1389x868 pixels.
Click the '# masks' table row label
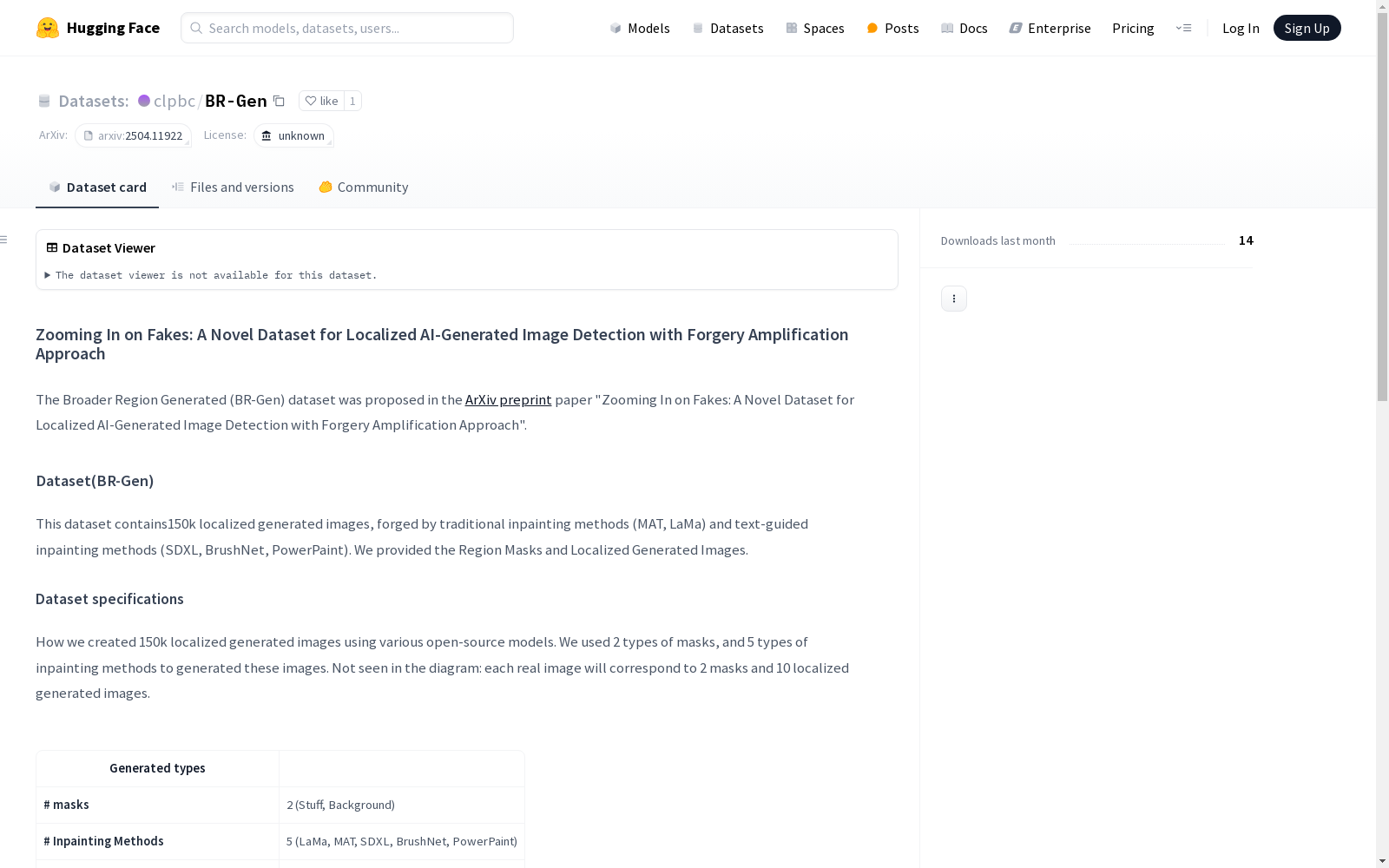[x=67, y=805]
